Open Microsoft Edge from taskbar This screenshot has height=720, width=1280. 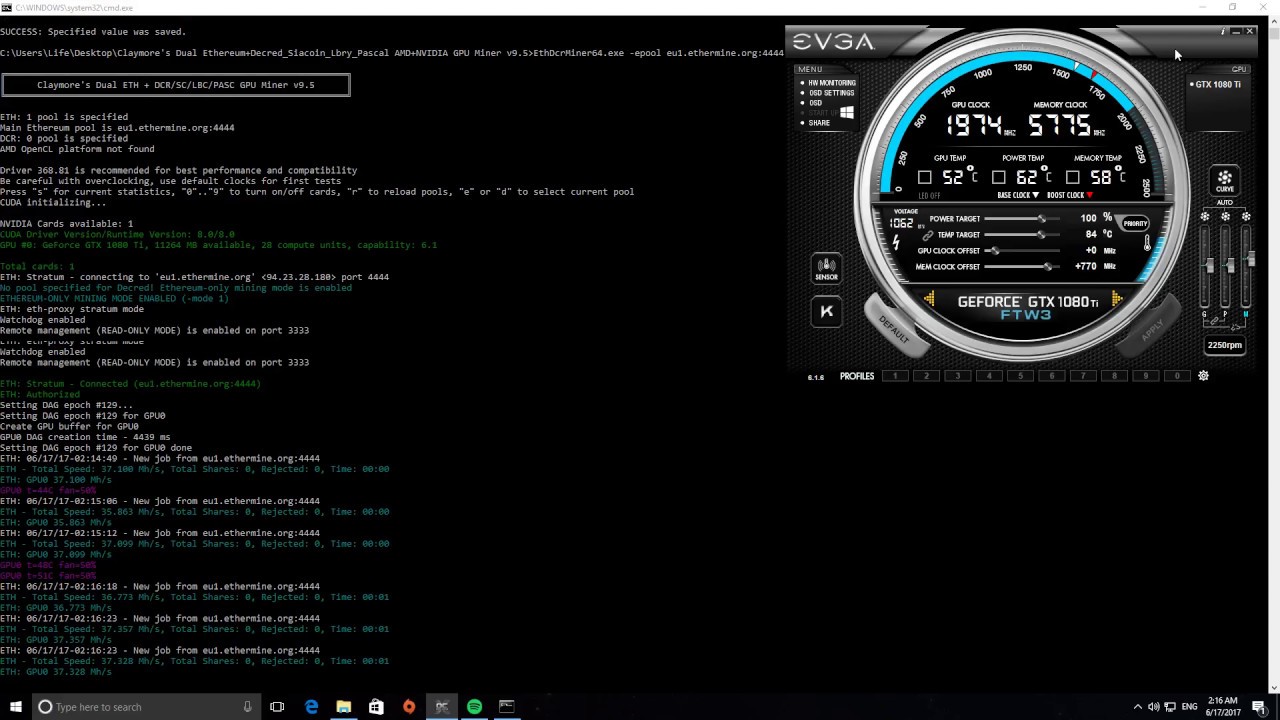click(x=311, y=707)
